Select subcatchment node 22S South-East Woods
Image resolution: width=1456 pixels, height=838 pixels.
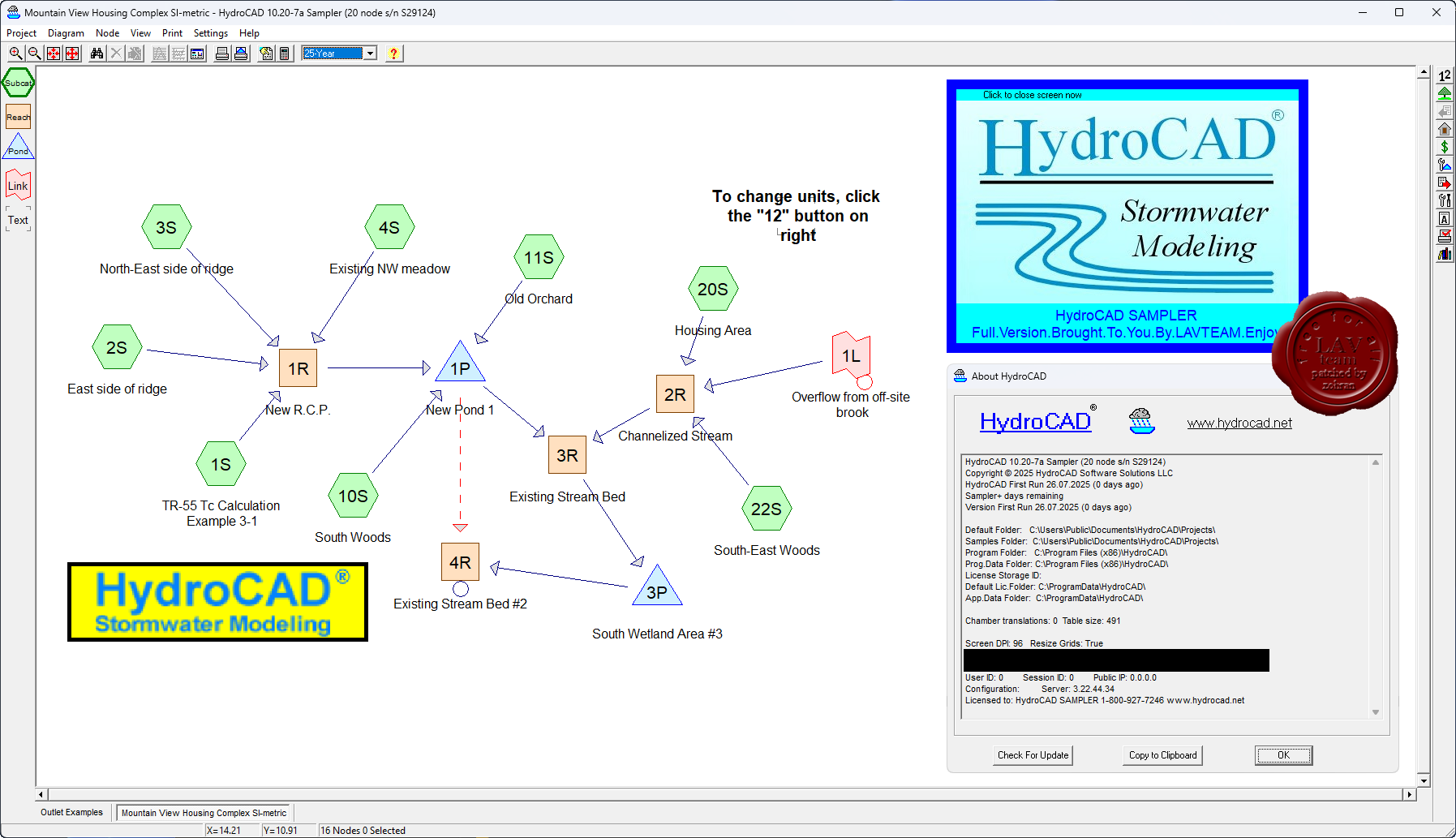click(767, 509)
